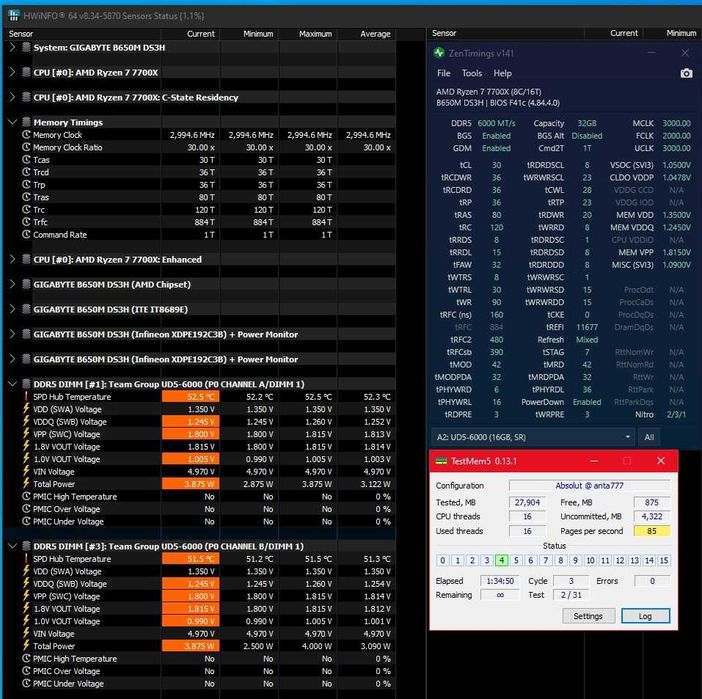The height and width of the screenshot is (699, 702).
Task: Expand the C-State Residency sensor group
Action: [12, 98]
